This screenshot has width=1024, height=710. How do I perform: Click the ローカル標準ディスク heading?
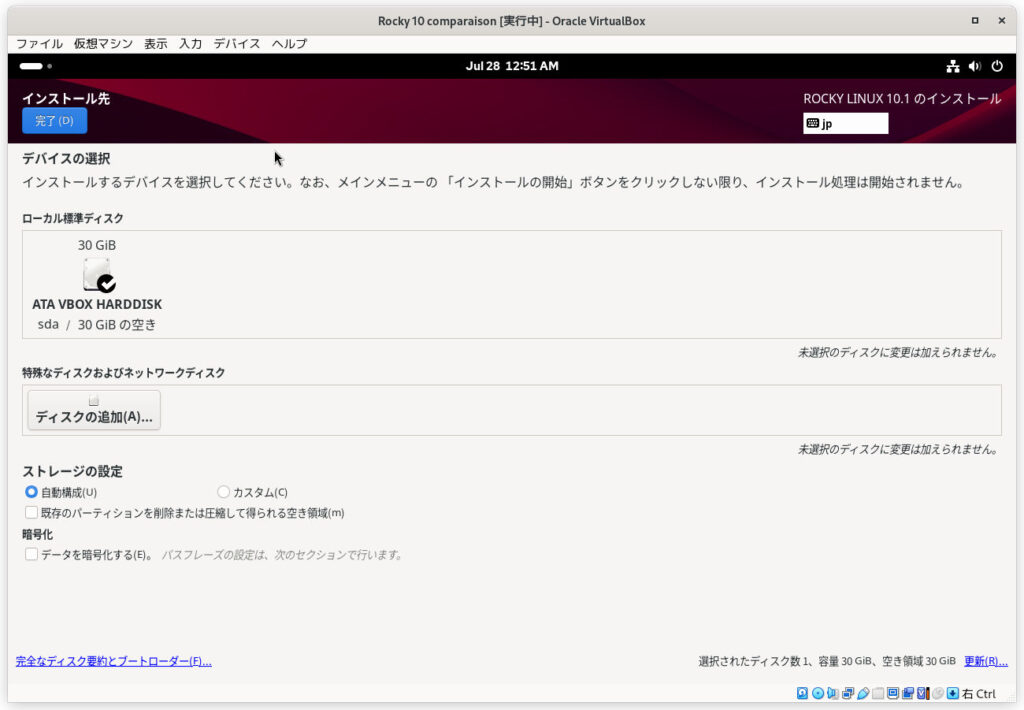[72, 218]
